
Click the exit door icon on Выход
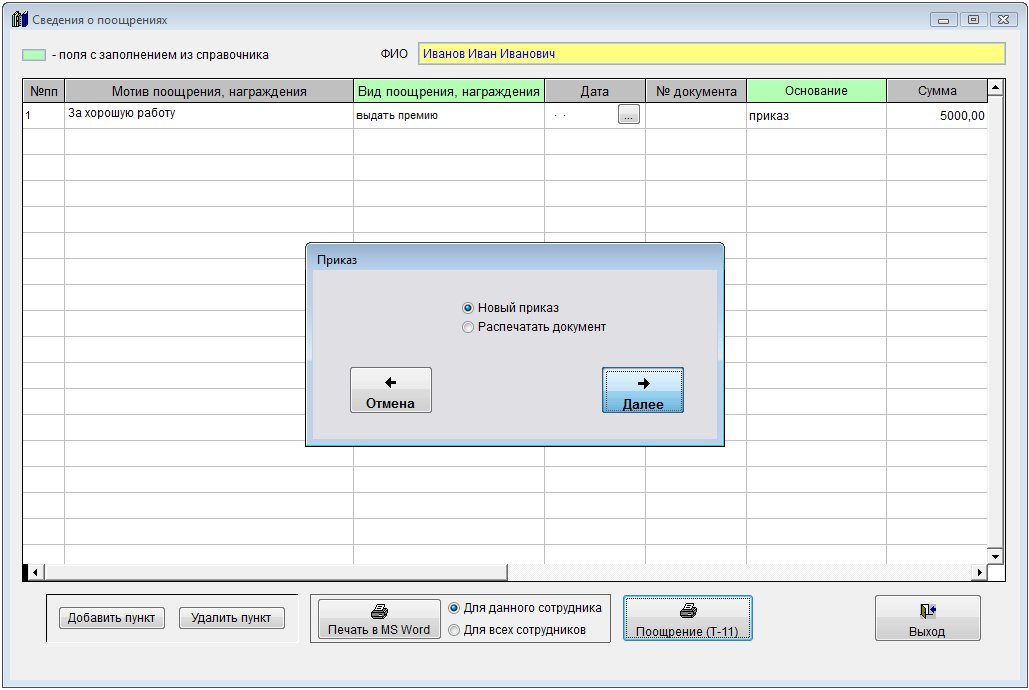[927, 611]
